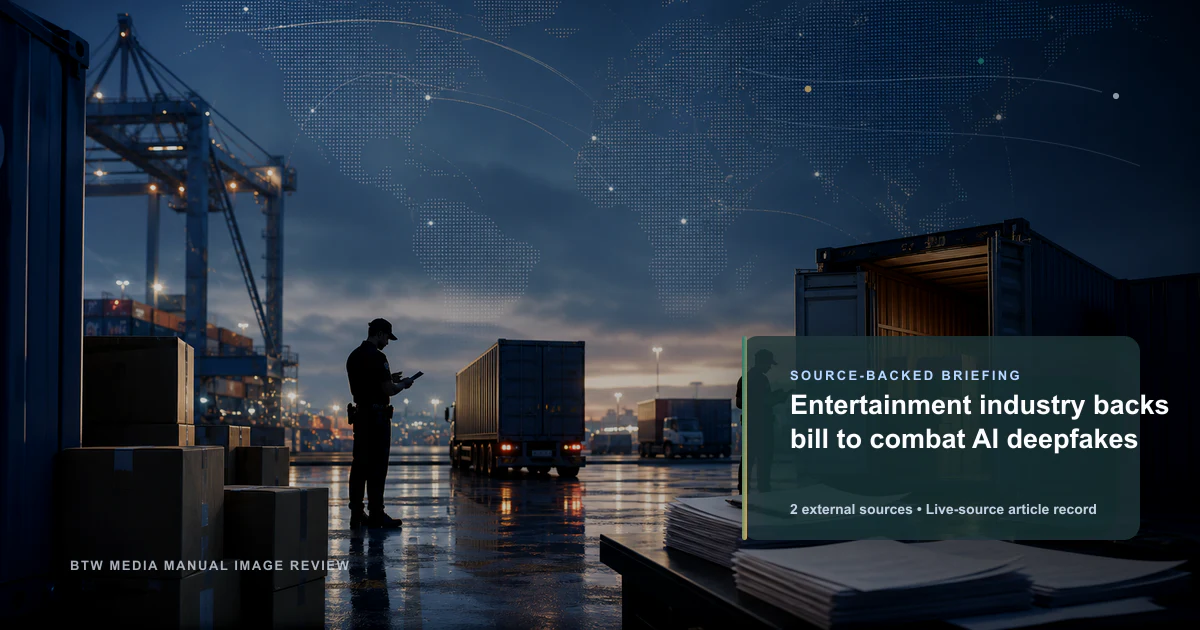
Task: Click the BTW MEDIA MANUAL IMAGE REVIEW watermark
Action: pyautogui.click(x=210, y=565)
